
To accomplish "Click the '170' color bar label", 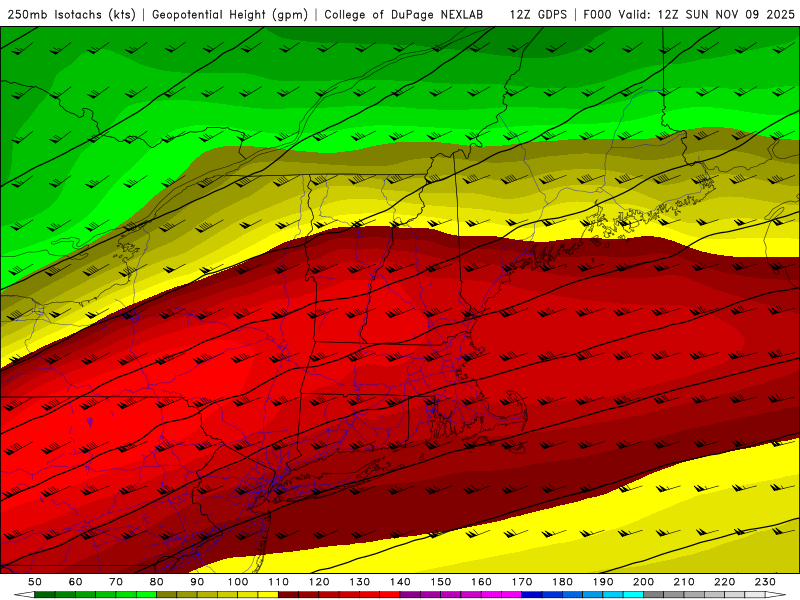I will 522,582.
